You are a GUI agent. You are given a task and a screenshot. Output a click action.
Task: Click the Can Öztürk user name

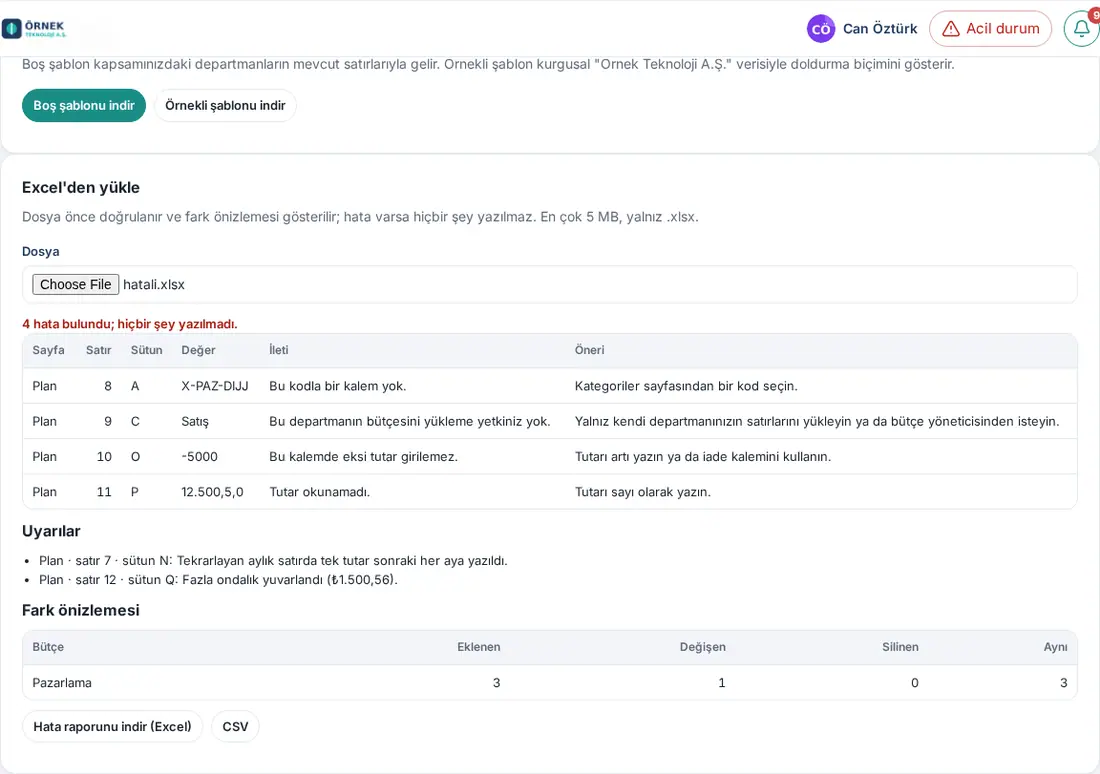880,29
